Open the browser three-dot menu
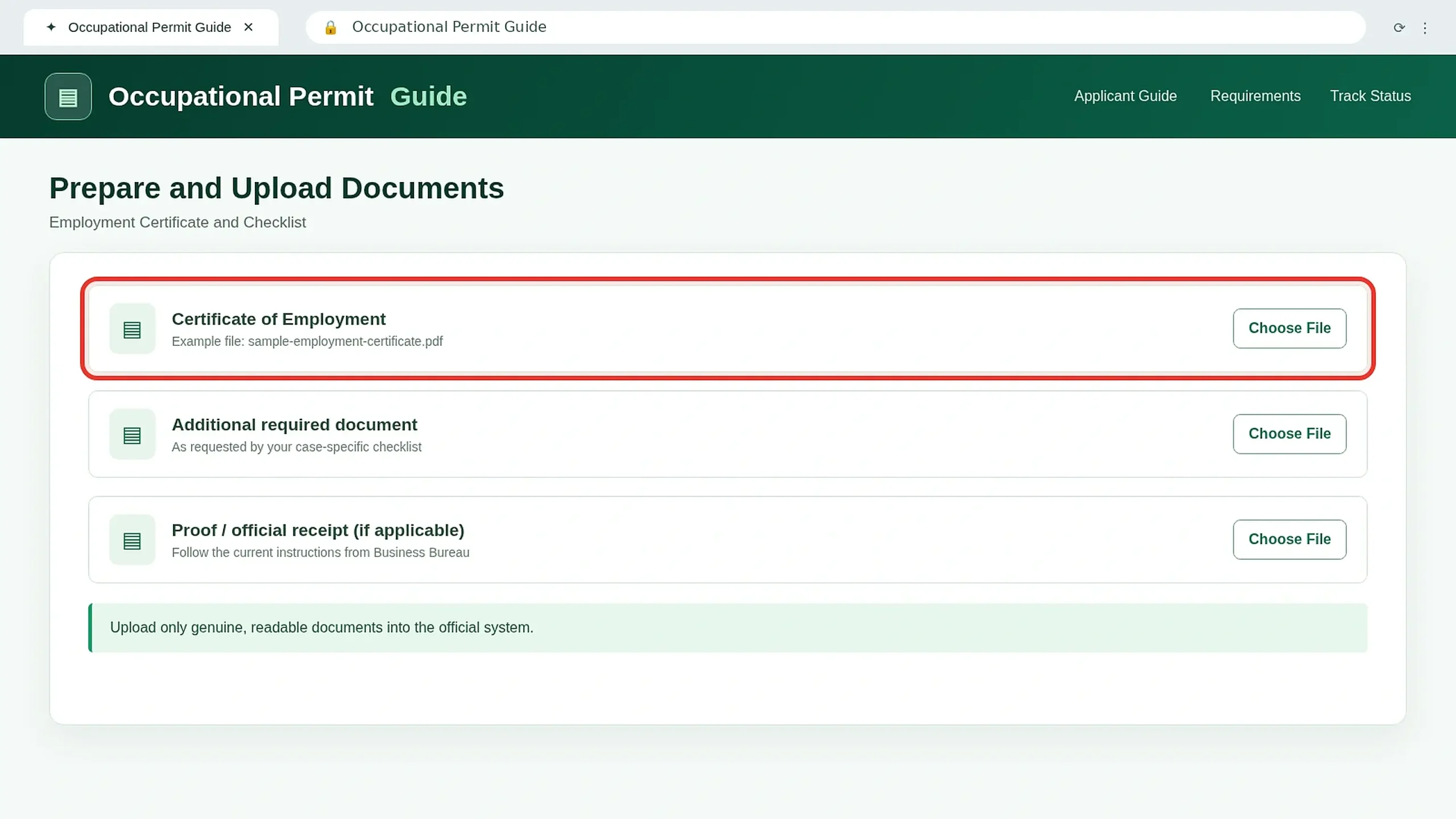Viewport: 1456px width, 819px height. point(1425,27)
